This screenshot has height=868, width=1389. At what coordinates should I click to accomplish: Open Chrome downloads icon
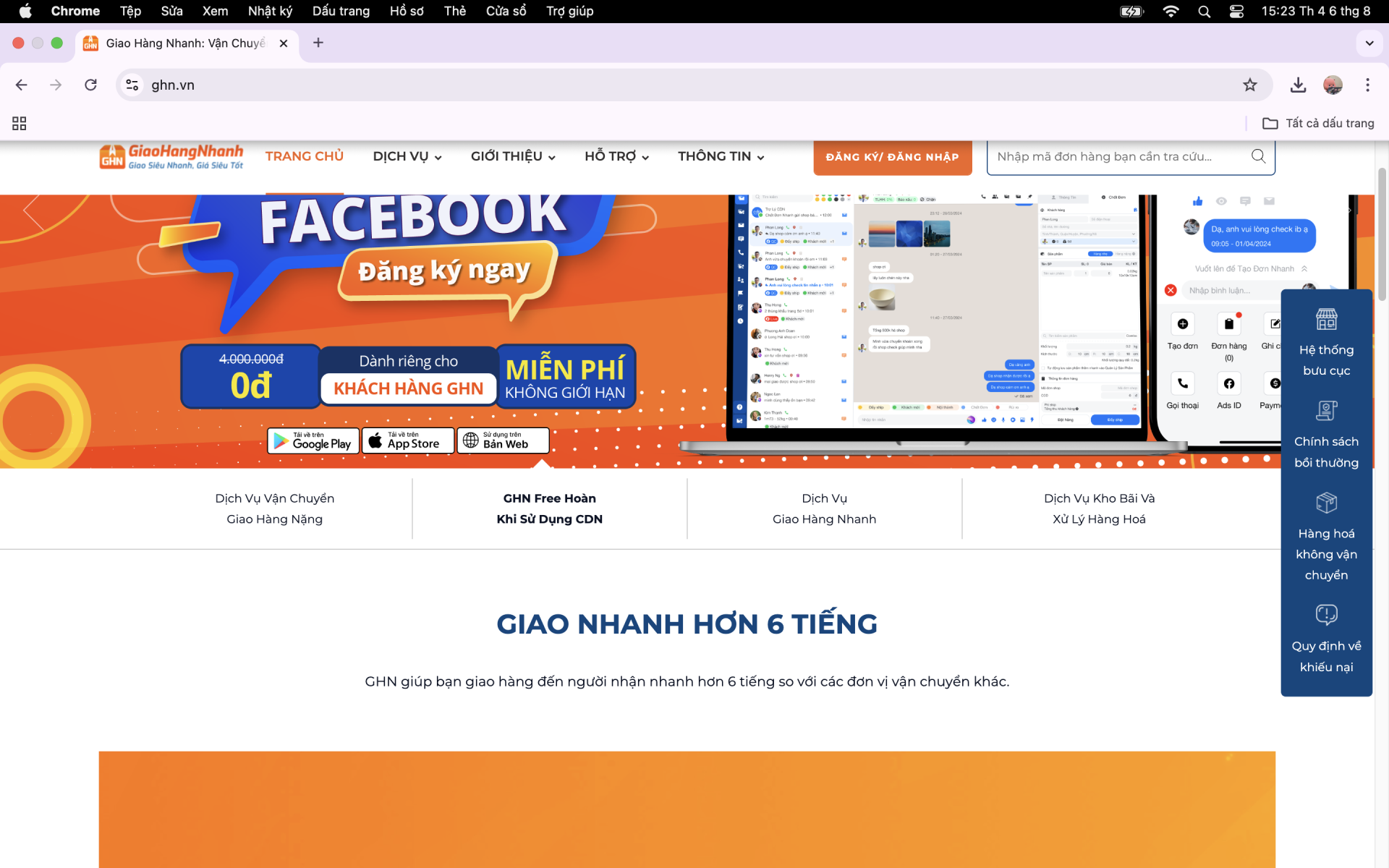tap(1298, 85)
